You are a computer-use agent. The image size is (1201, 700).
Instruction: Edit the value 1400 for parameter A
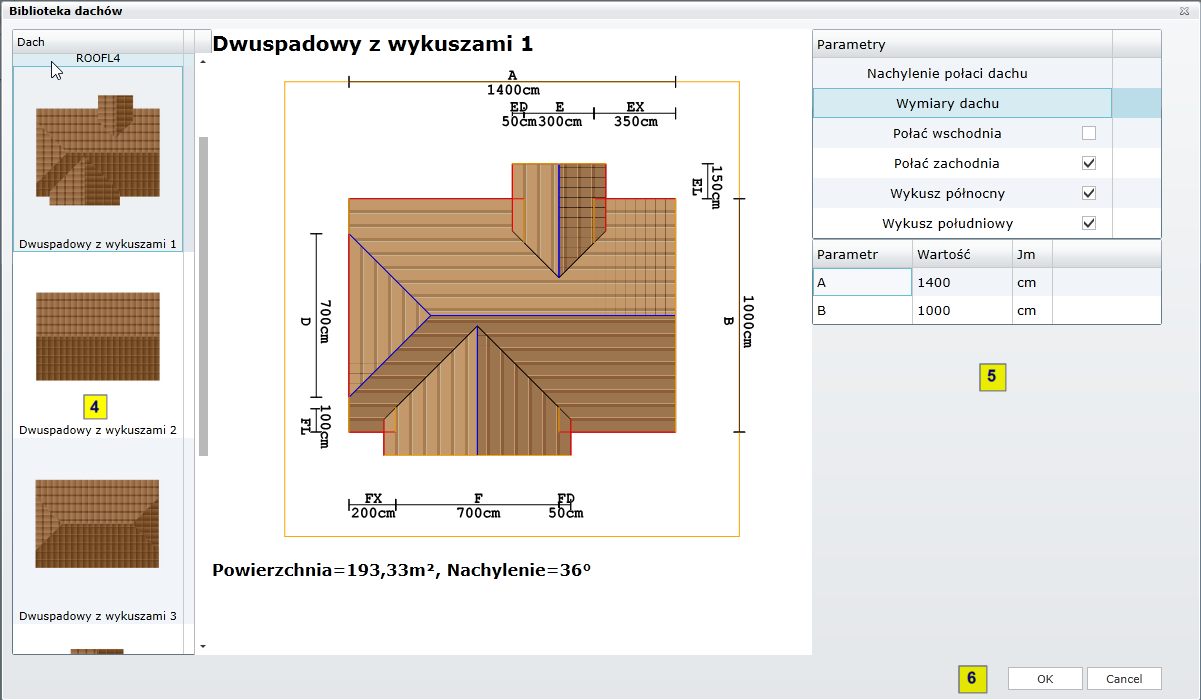[x=961, y=283]
